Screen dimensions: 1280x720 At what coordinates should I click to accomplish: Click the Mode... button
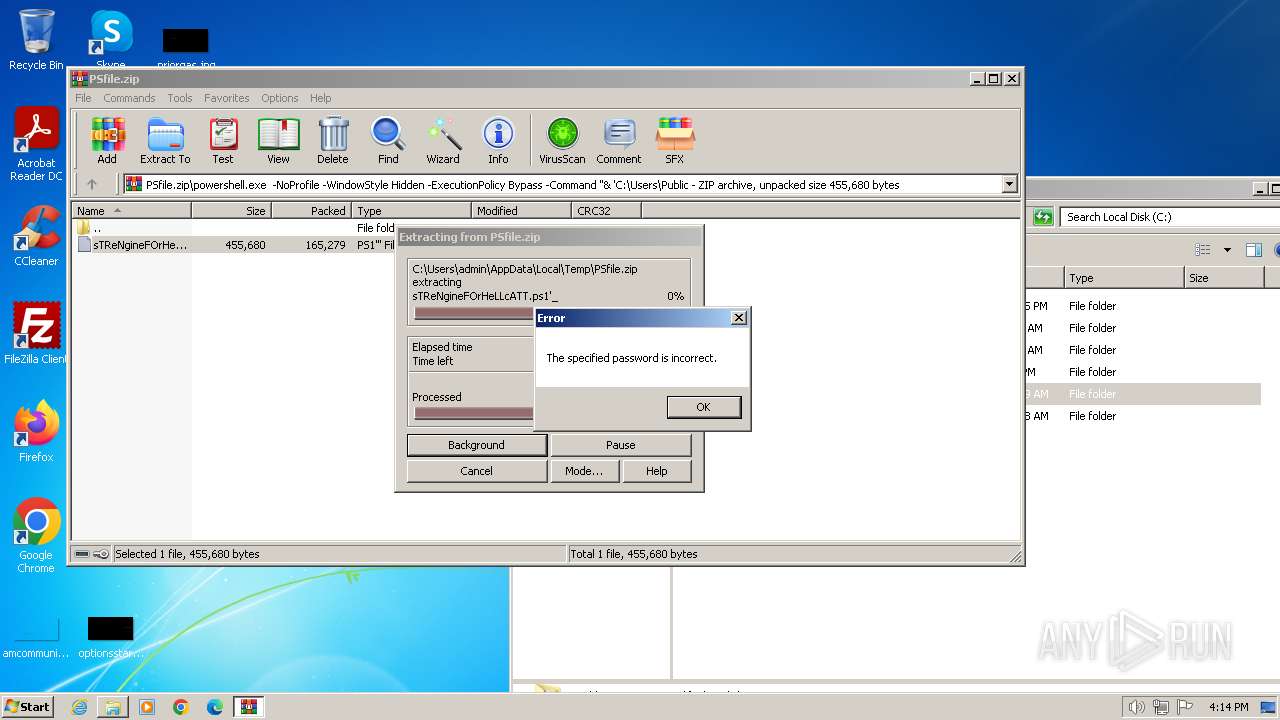584,471
